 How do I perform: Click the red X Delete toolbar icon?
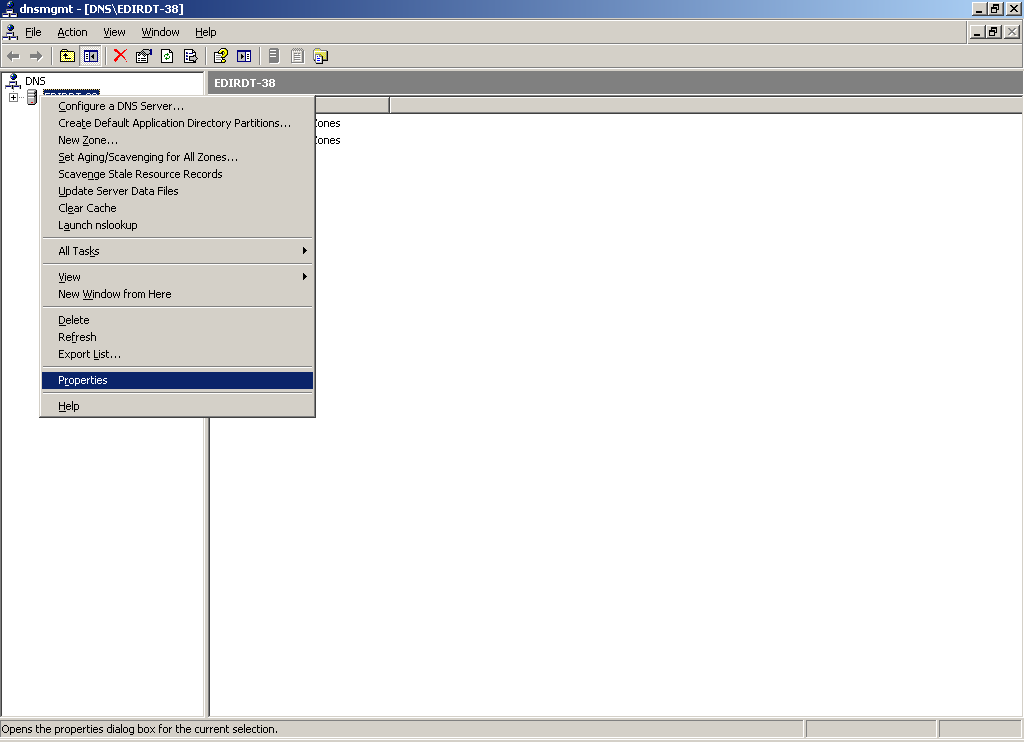point(120,56)
